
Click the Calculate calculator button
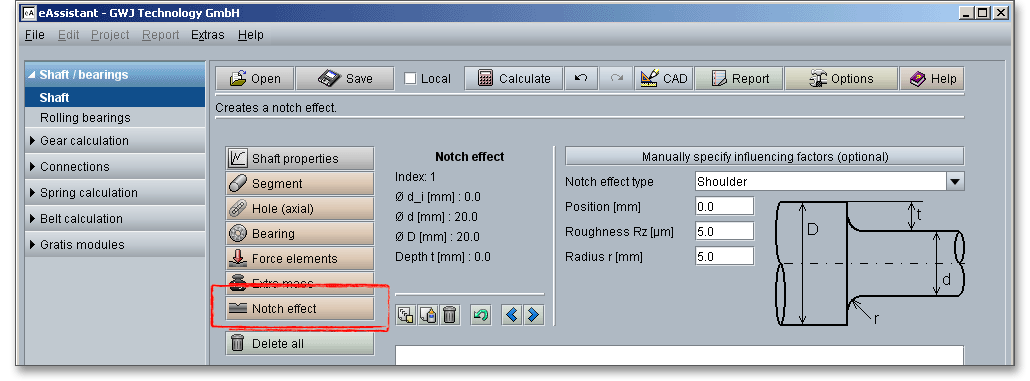[514, 78]
